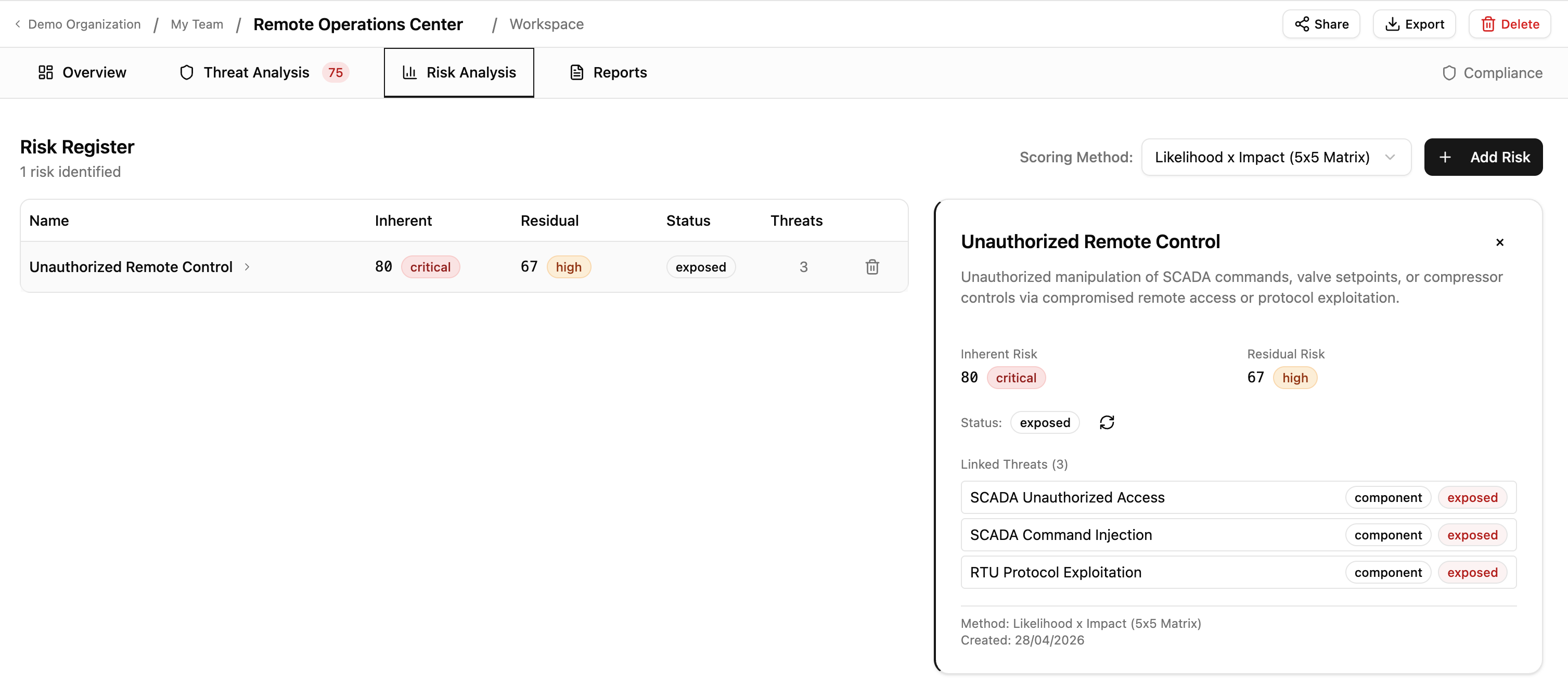Image resolution: width=1568 pixels, height=696 pixels.
Task: Open the SCADA Command Injection linked threat
Action: coord(1238,535)
